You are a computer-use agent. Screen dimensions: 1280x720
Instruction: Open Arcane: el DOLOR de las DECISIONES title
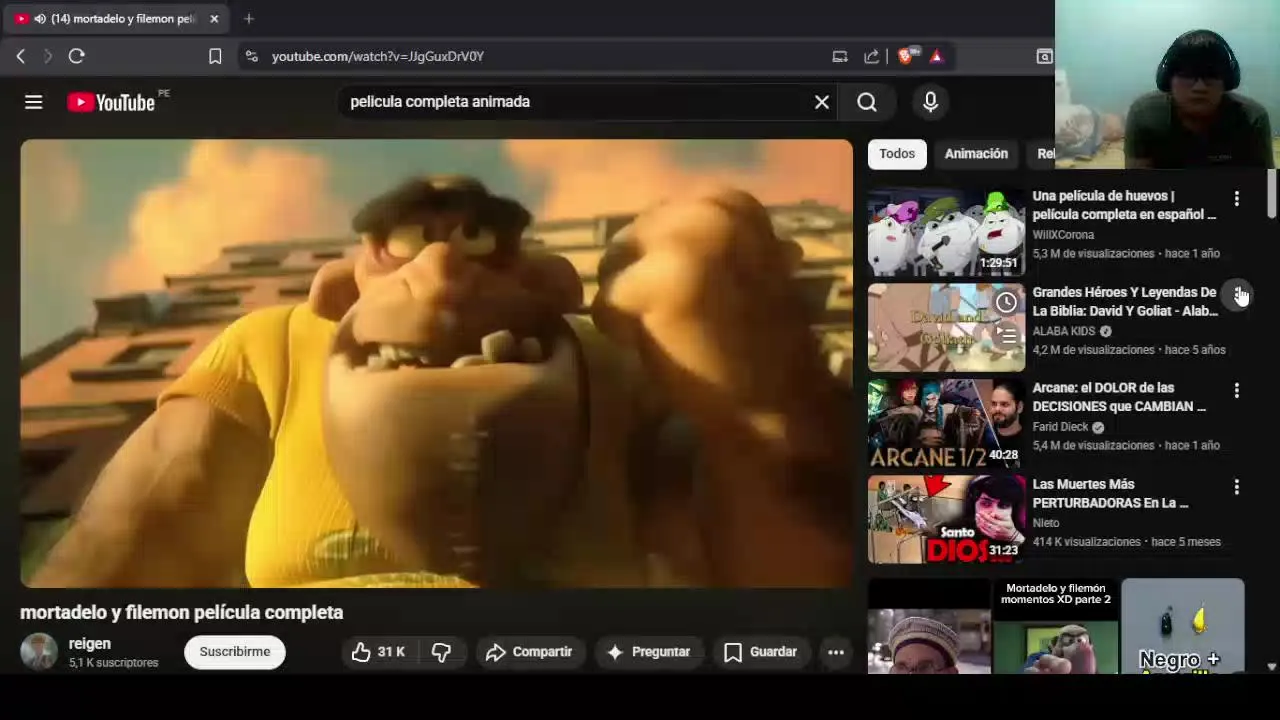[1119, 397]
